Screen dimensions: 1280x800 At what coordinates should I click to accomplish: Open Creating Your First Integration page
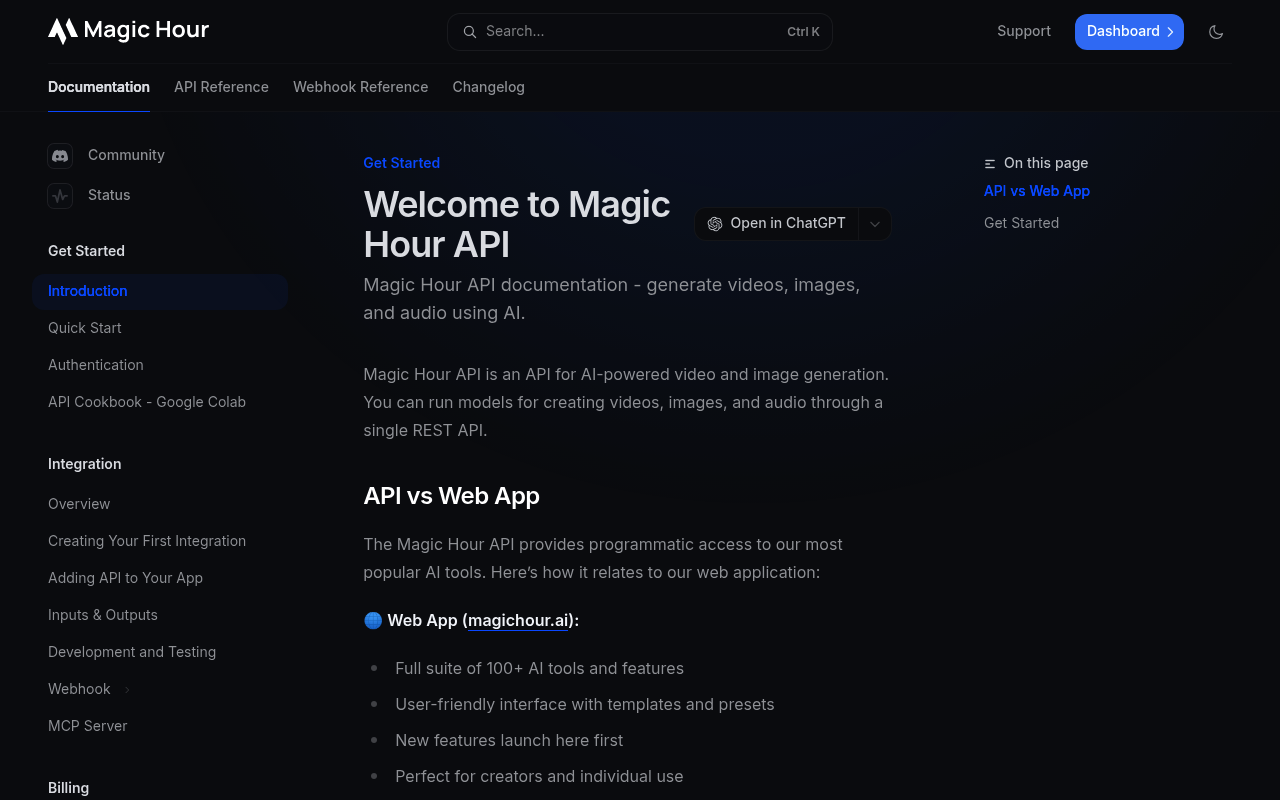pos(147,541)
